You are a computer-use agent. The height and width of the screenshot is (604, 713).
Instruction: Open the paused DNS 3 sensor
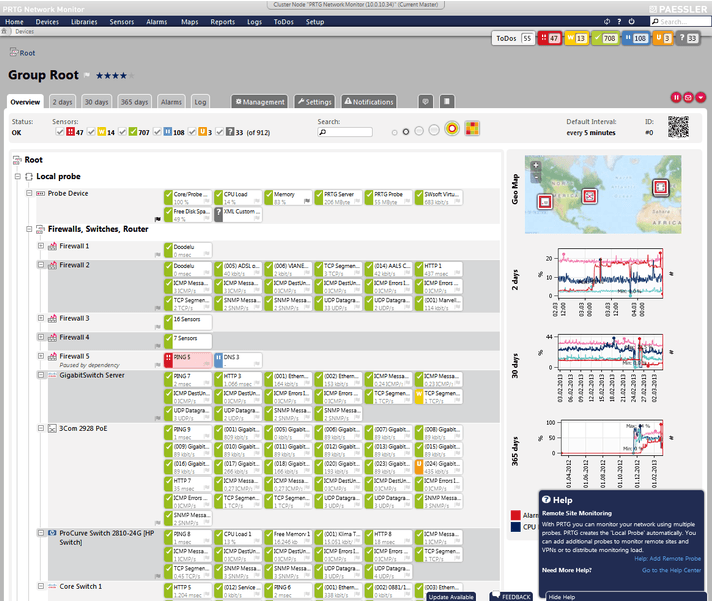point(238,360)
